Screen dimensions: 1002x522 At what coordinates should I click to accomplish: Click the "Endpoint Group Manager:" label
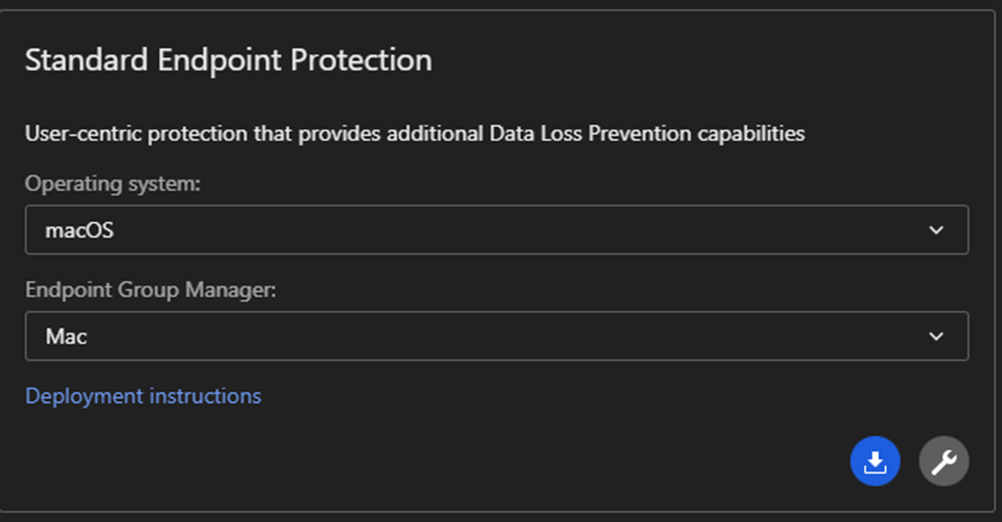150,291
